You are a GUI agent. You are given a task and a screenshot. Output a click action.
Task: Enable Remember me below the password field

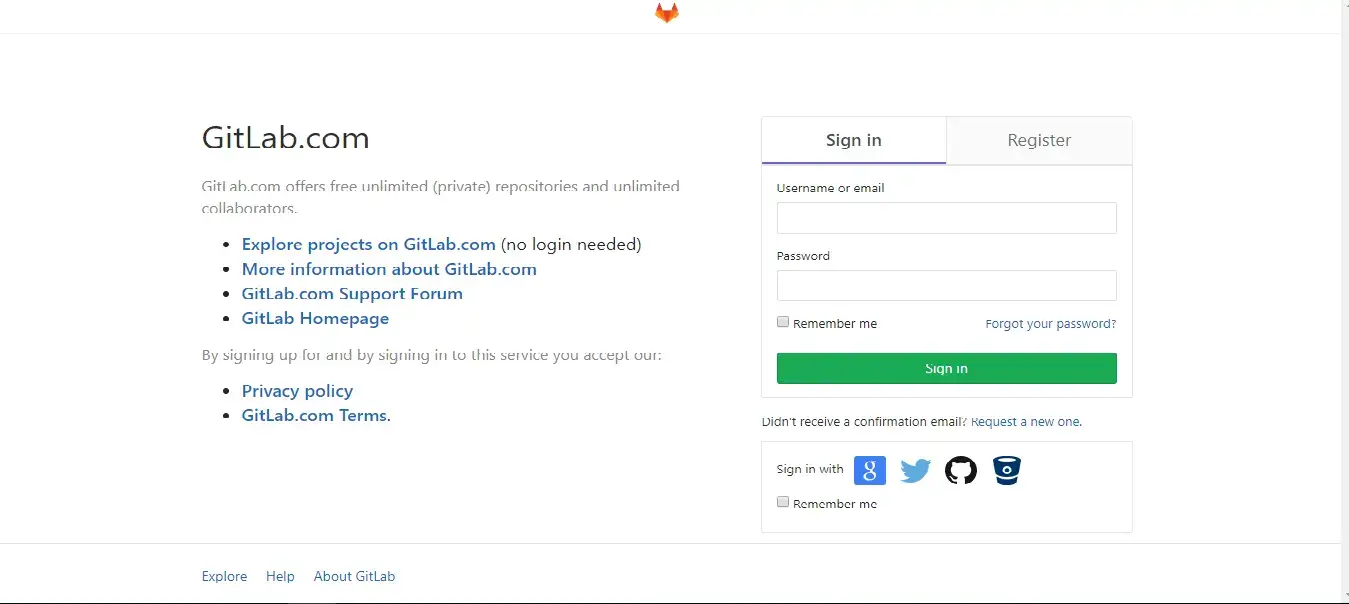783,321
